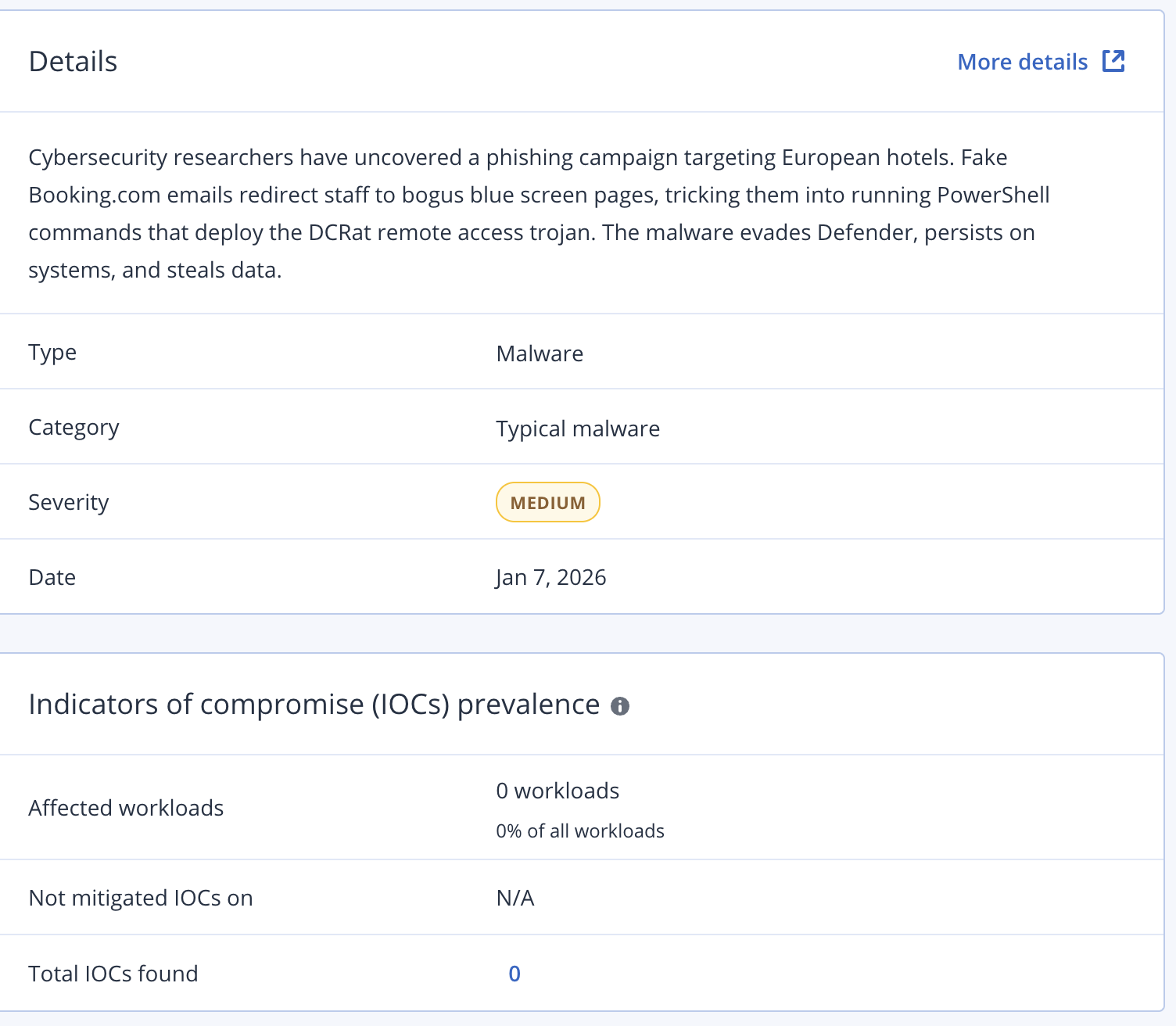Click the N/A value
The height and width of the screenshot is (1026, 1176).
tap(515, 898)
